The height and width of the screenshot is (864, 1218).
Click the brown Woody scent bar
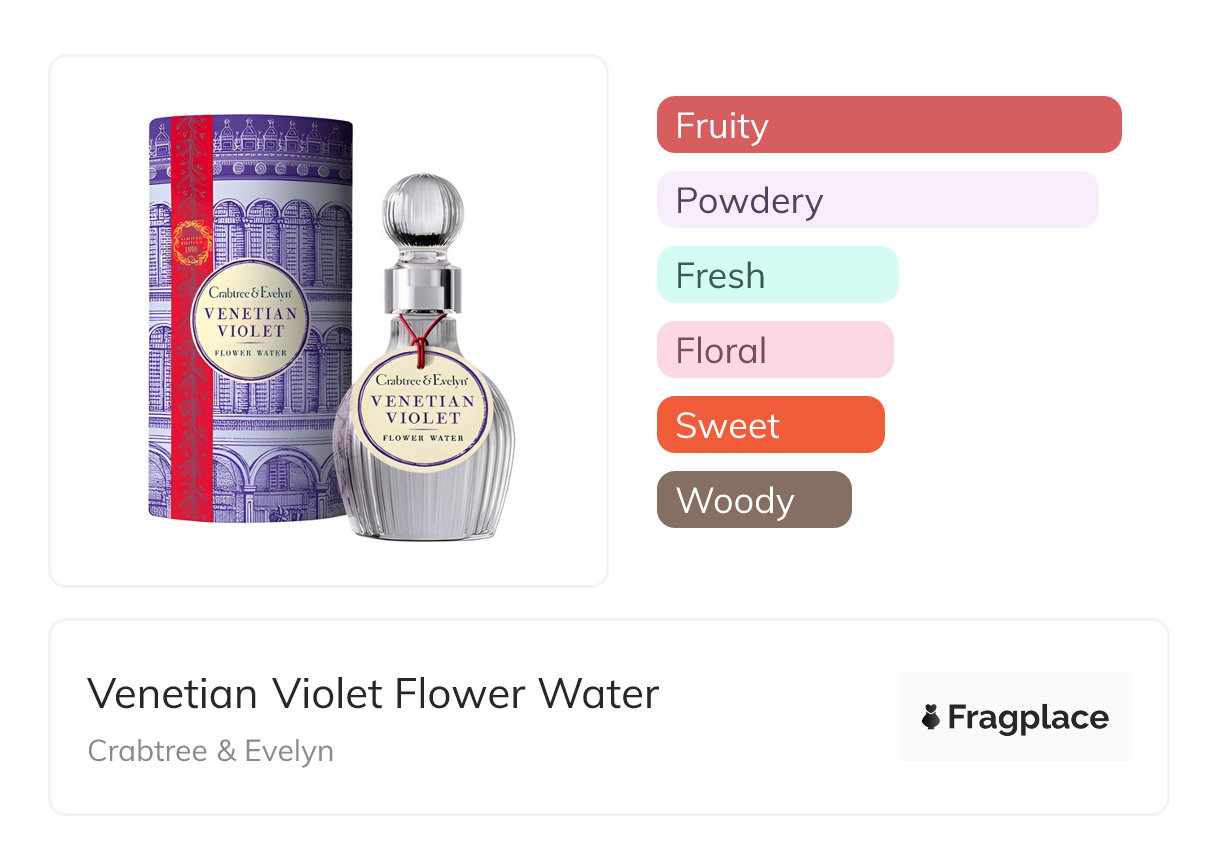[x=753, y=500]
